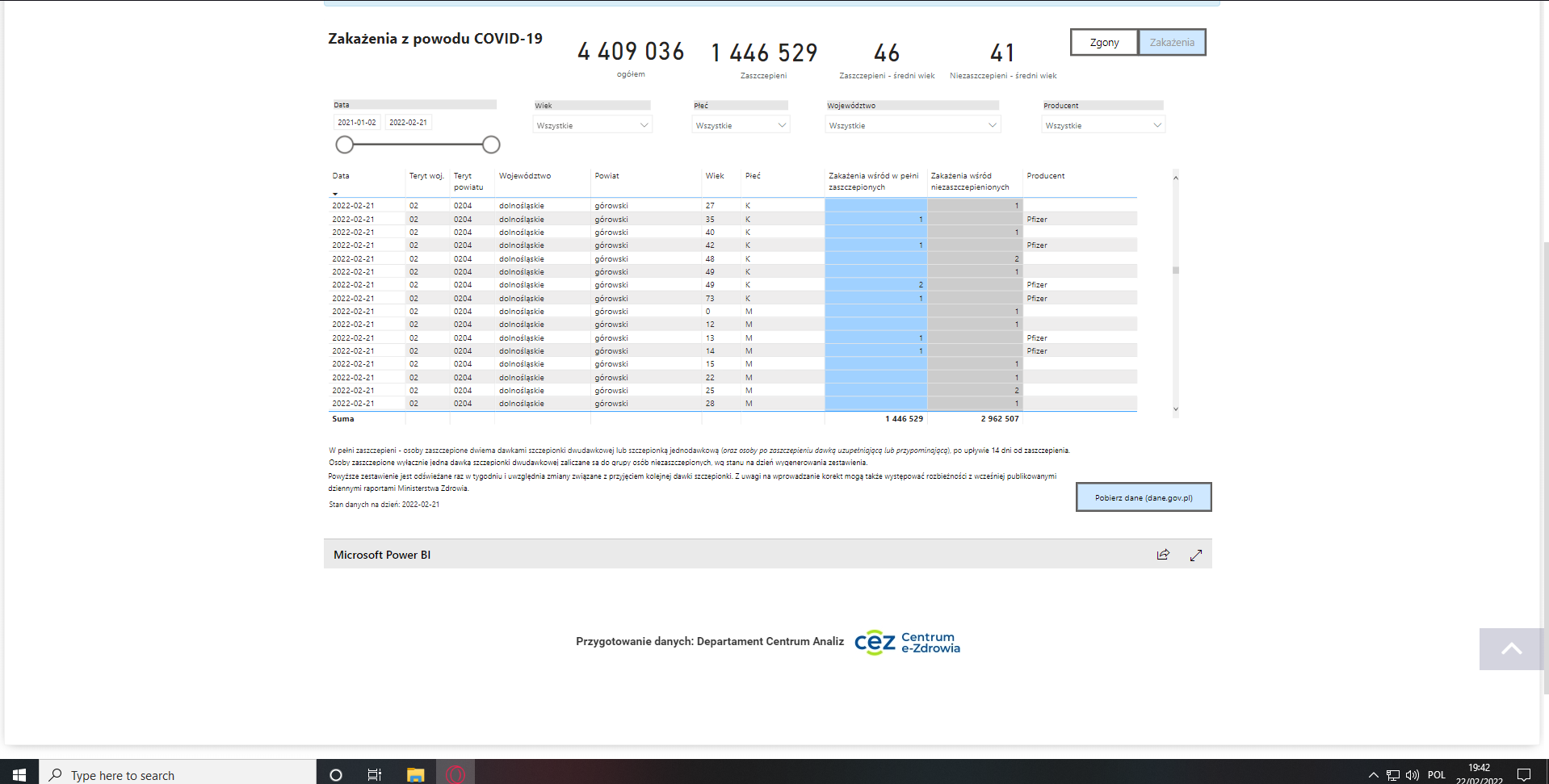Switch to the Zgony view

(x=1104, y=42)
